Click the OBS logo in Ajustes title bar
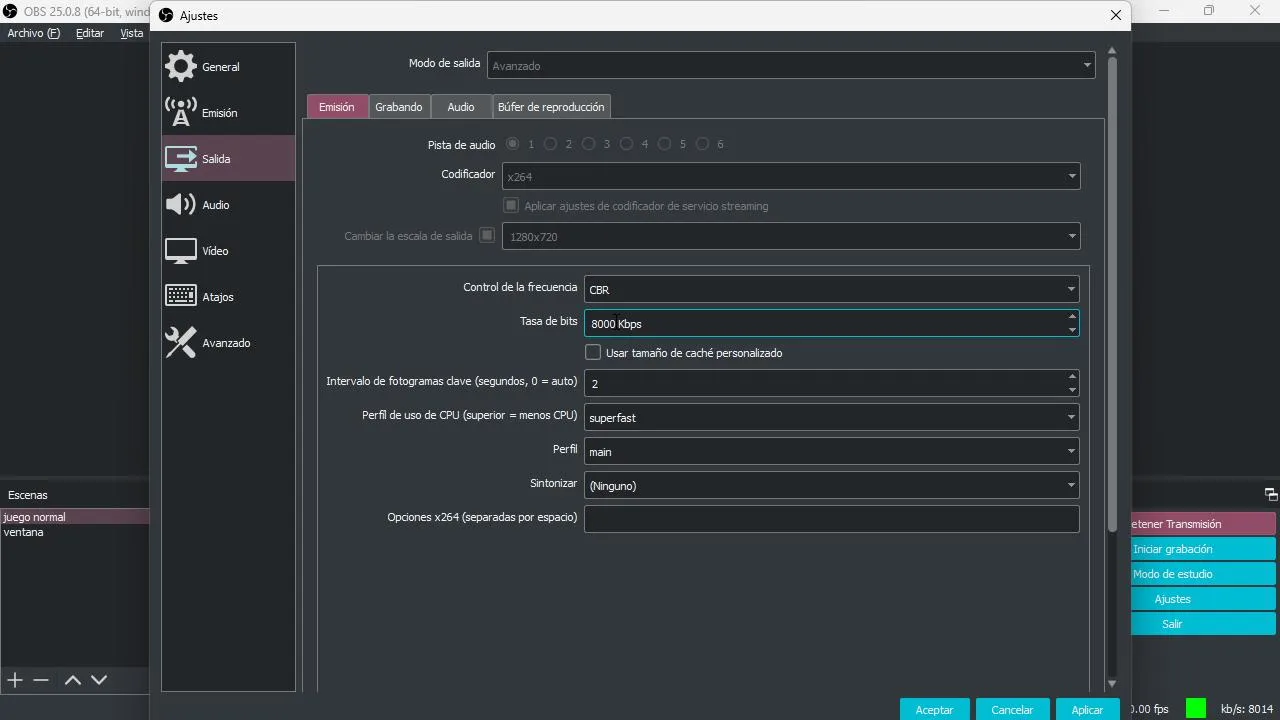The width and height of the screenshot is (1280, 720). pyautogui.click(x=167, y=15)
